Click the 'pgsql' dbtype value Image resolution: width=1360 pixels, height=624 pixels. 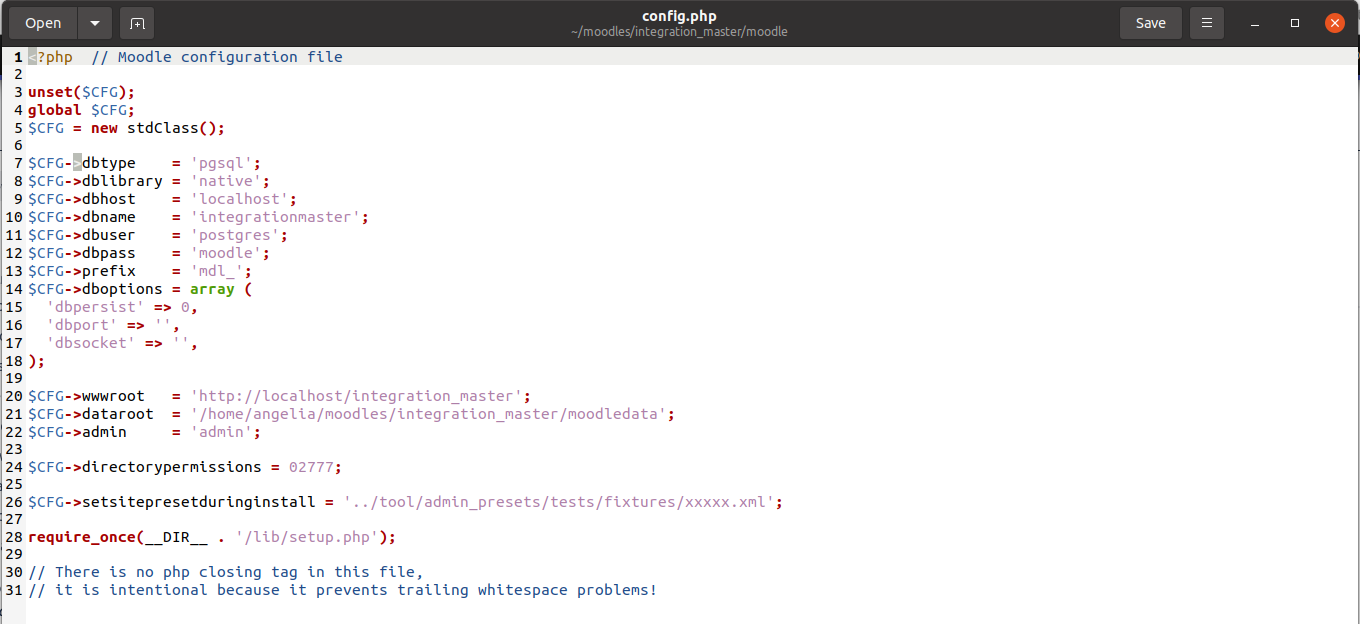click(x=221, y=163)
